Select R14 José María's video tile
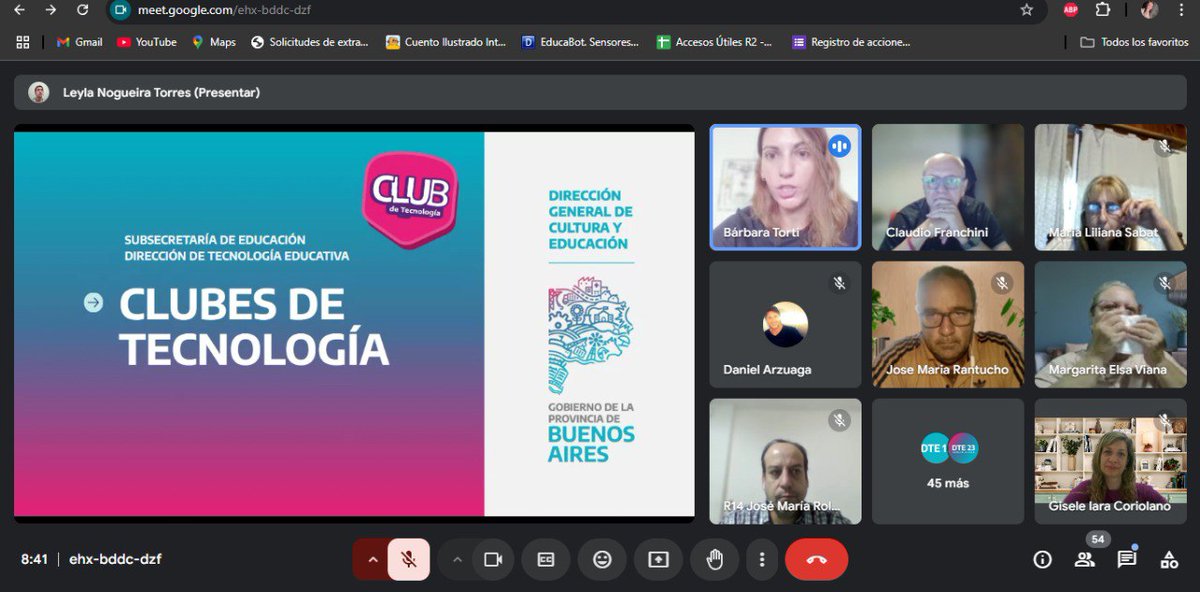The width and height of the screenshot is (1200, 592). tap(785, 461)
